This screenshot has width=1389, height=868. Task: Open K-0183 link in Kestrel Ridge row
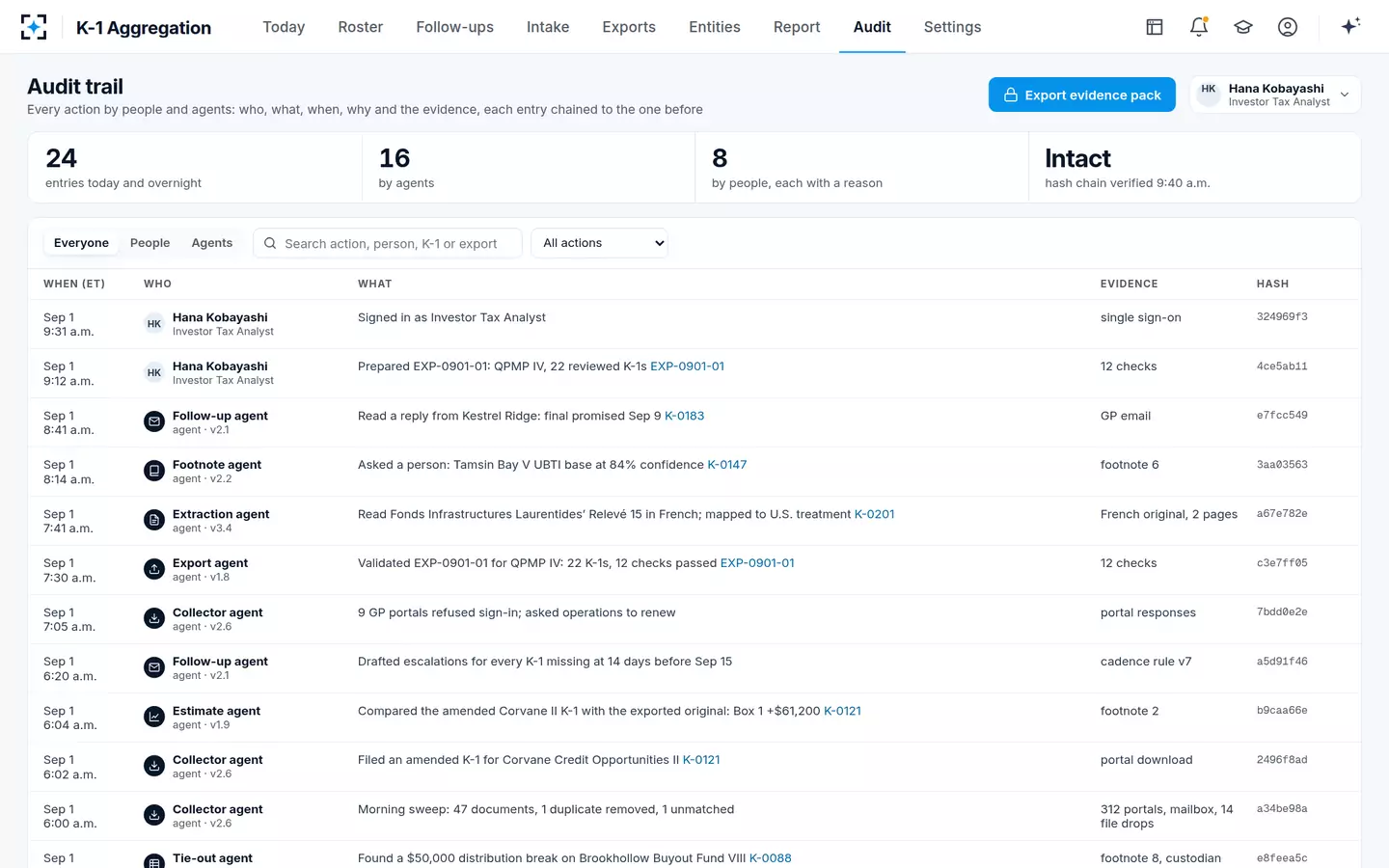[x=684, y=416]
